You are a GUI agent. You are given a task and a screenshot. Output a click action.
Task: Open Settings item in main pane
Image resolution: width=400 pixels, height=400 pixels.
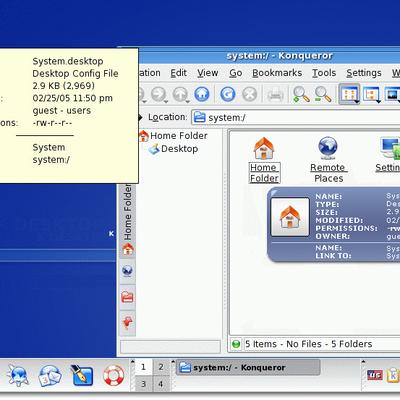(x=389, y=155)
